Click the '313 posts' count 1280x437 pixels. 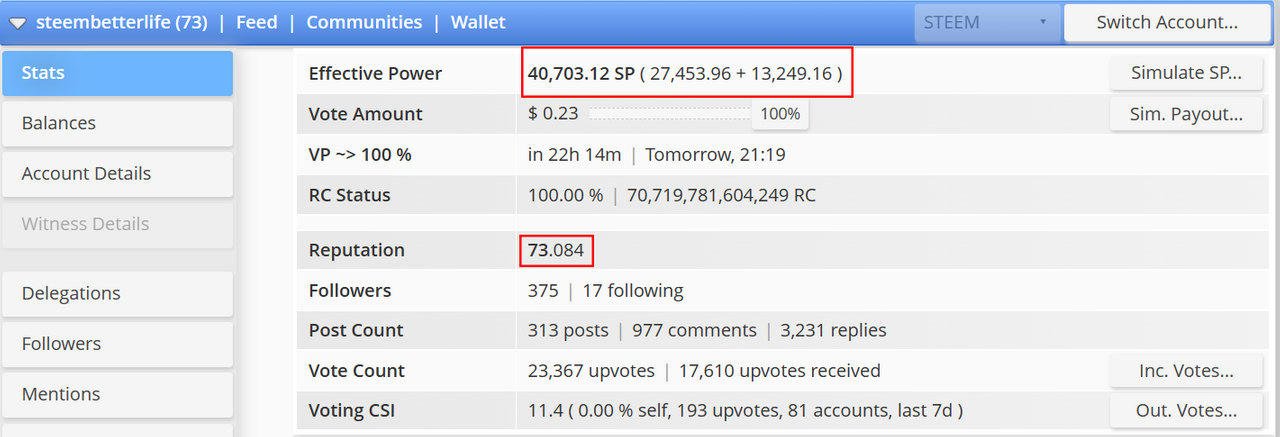(x=568, y=330)
